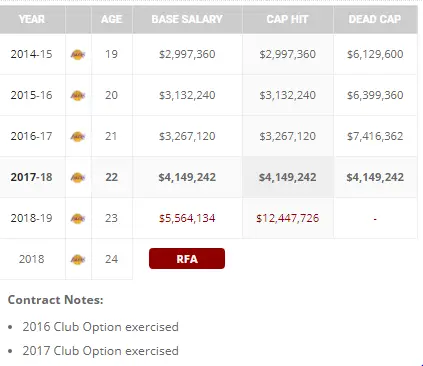Viewport: 423px width, 366px height.
Task: Click the Lakers logo in 2016-17 row
Action: click(78, 136)
